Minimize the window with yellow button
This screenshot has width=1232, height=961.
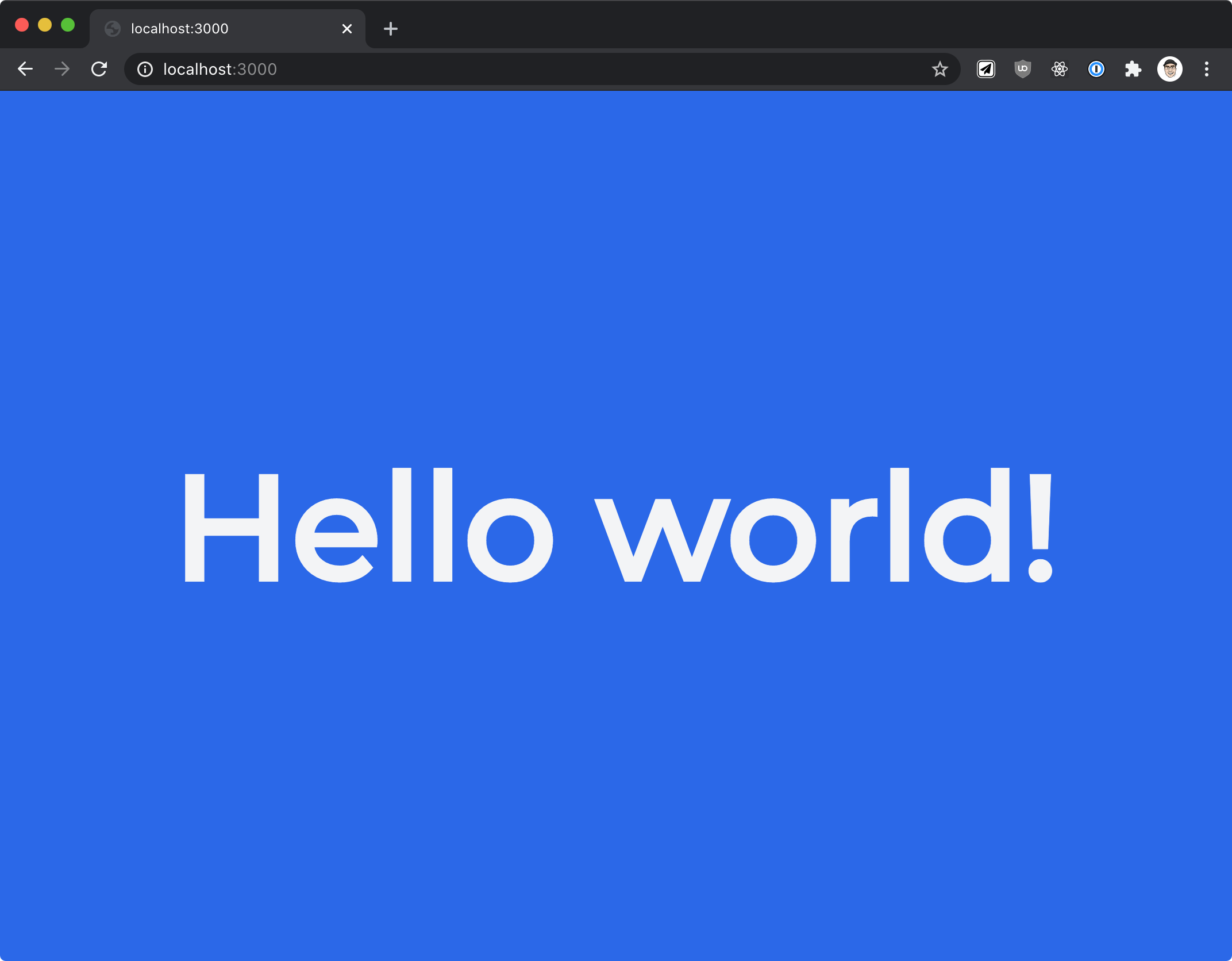click(45, 25)
